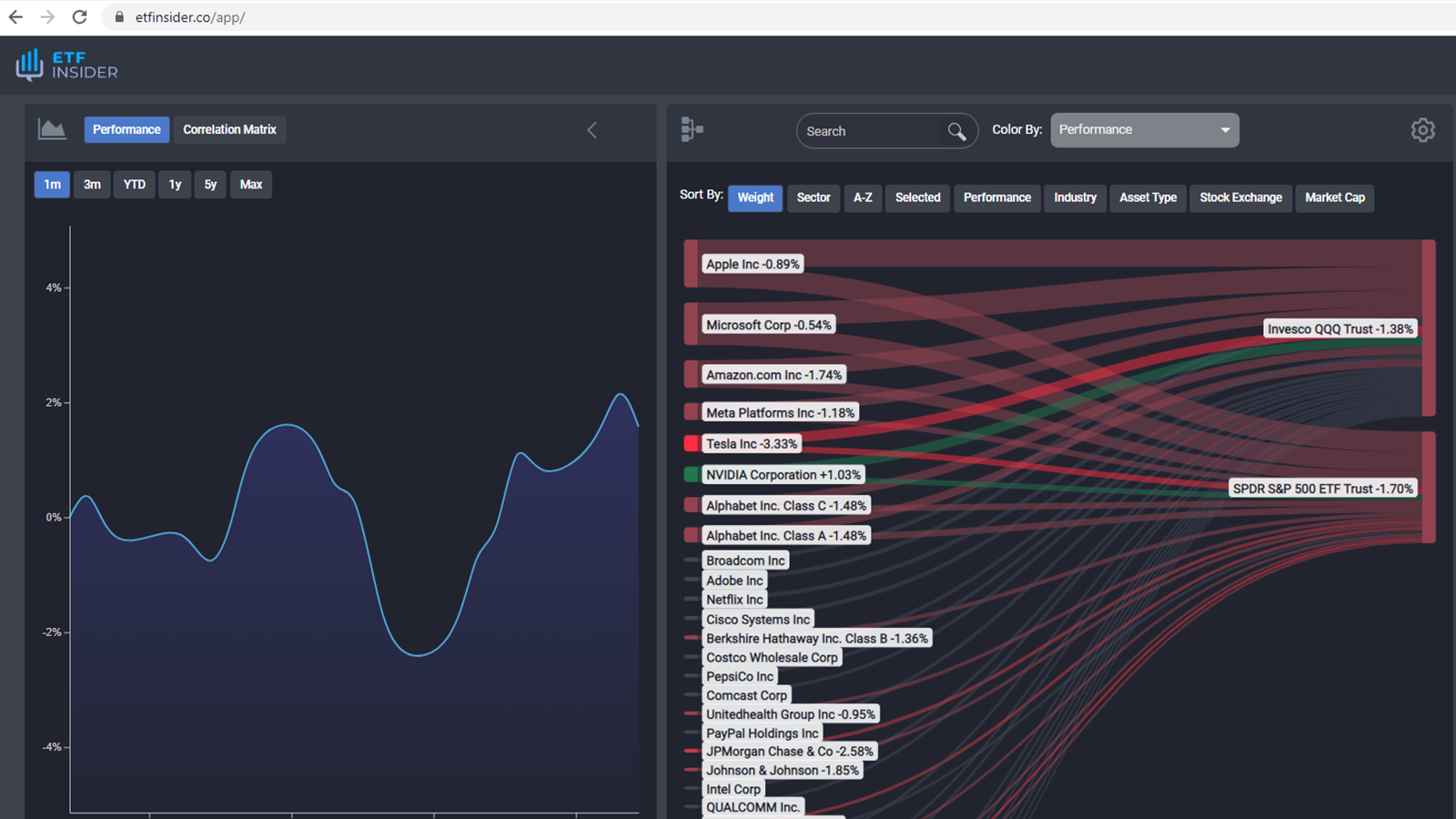
Task: Click the Invesco QQQ Trust bar node
Action: [1429, 328]
